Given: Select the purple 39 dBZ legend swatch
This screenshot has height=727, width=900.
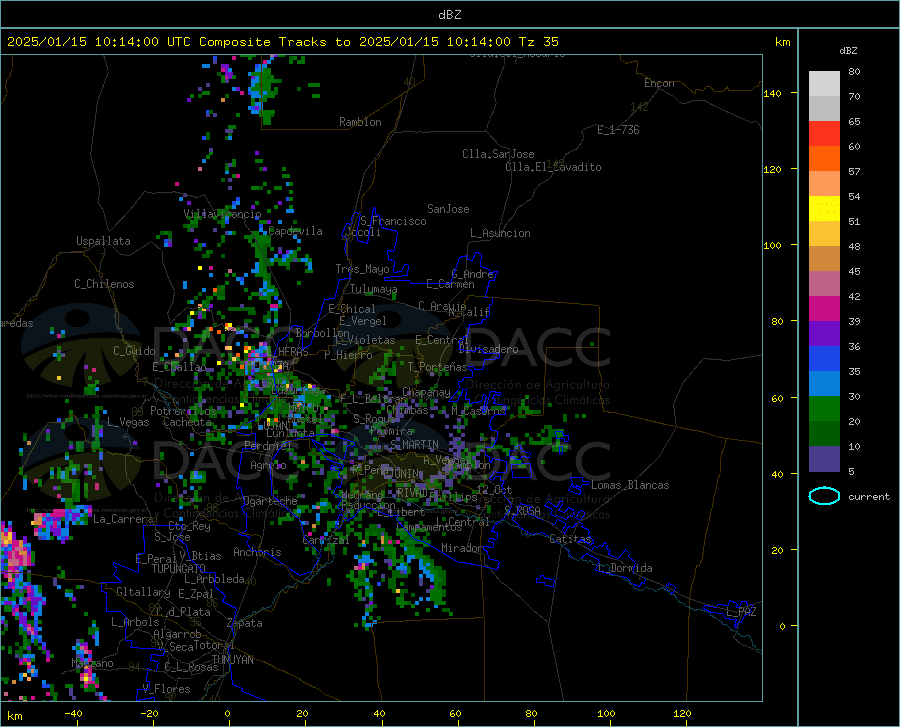Looking at the screenshot, I should [x=824, y=334].
